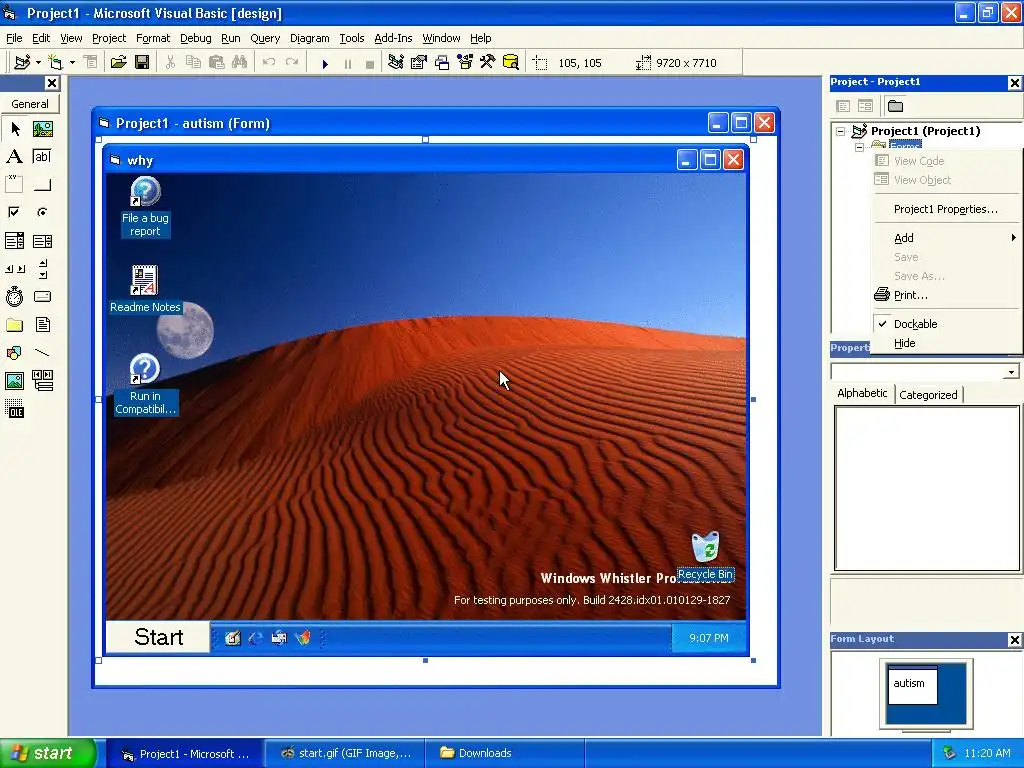Open the Add-Ins menu
Viewport: 1024px width, 768px height.
pyautogui.click(x=392, y=38)
